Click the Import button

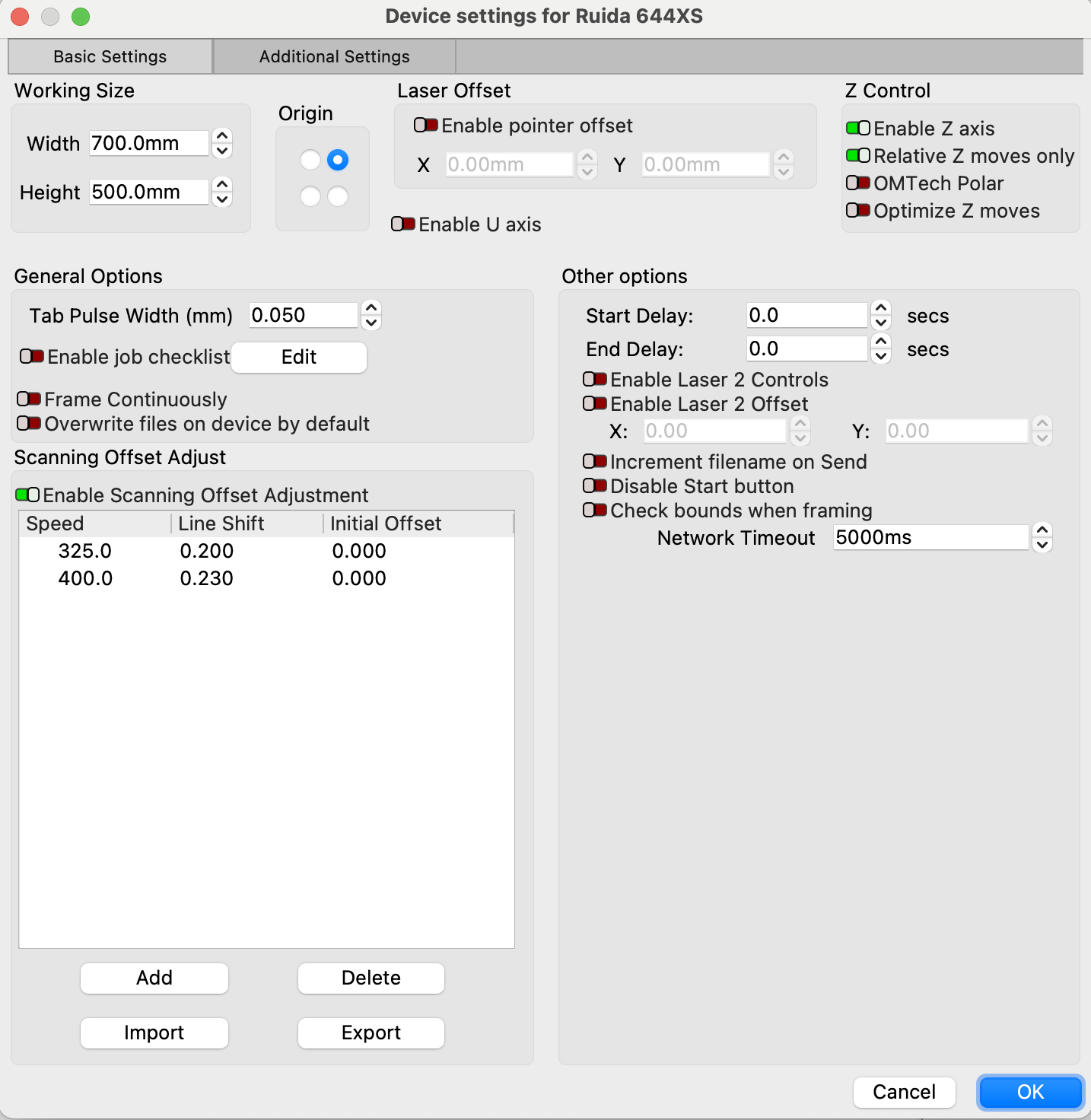tap(154, 1032)
